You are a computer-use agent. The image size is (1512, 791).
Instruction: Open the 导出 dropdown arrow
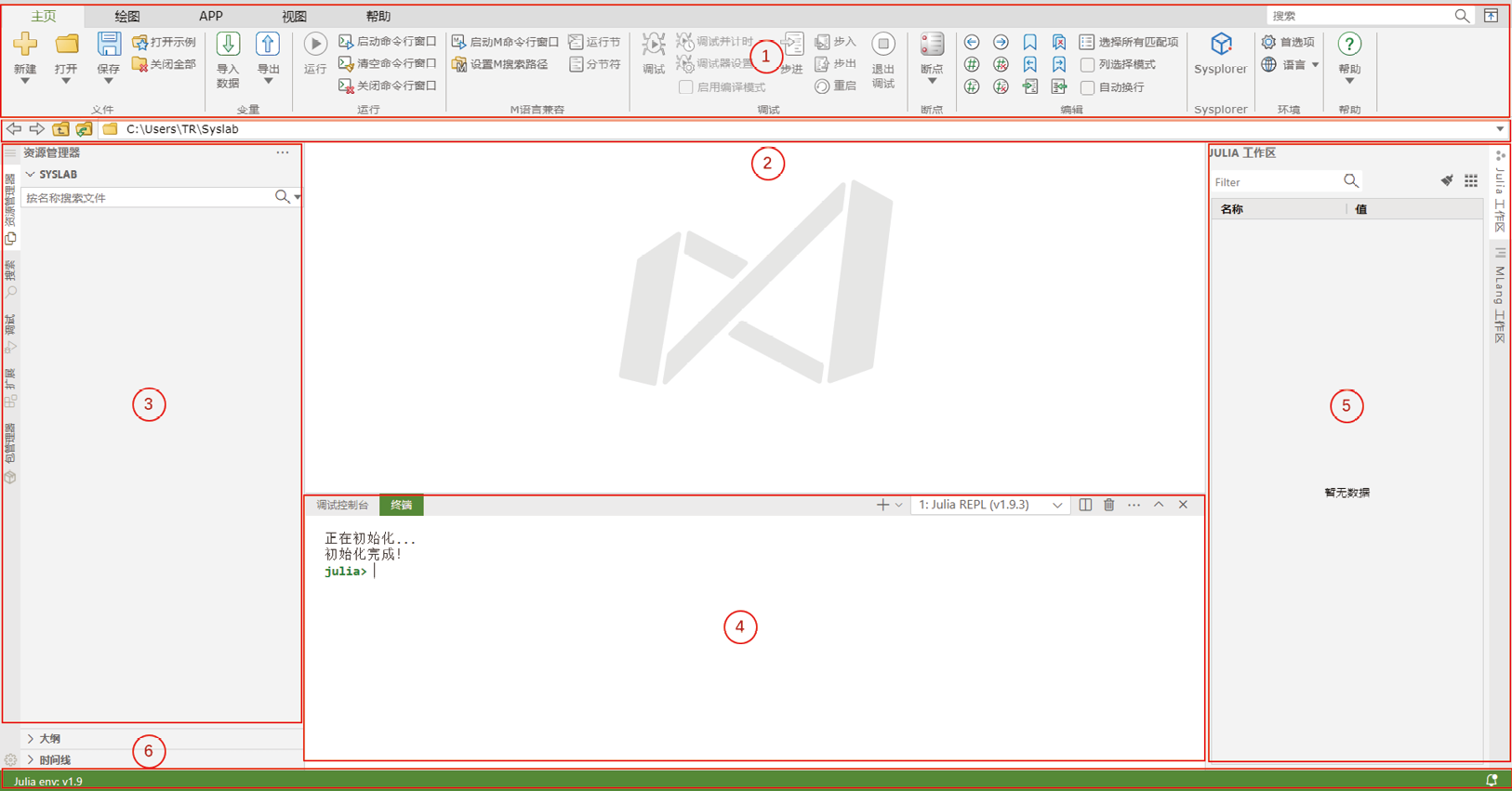pyautogui.click(x=268, y=82)
